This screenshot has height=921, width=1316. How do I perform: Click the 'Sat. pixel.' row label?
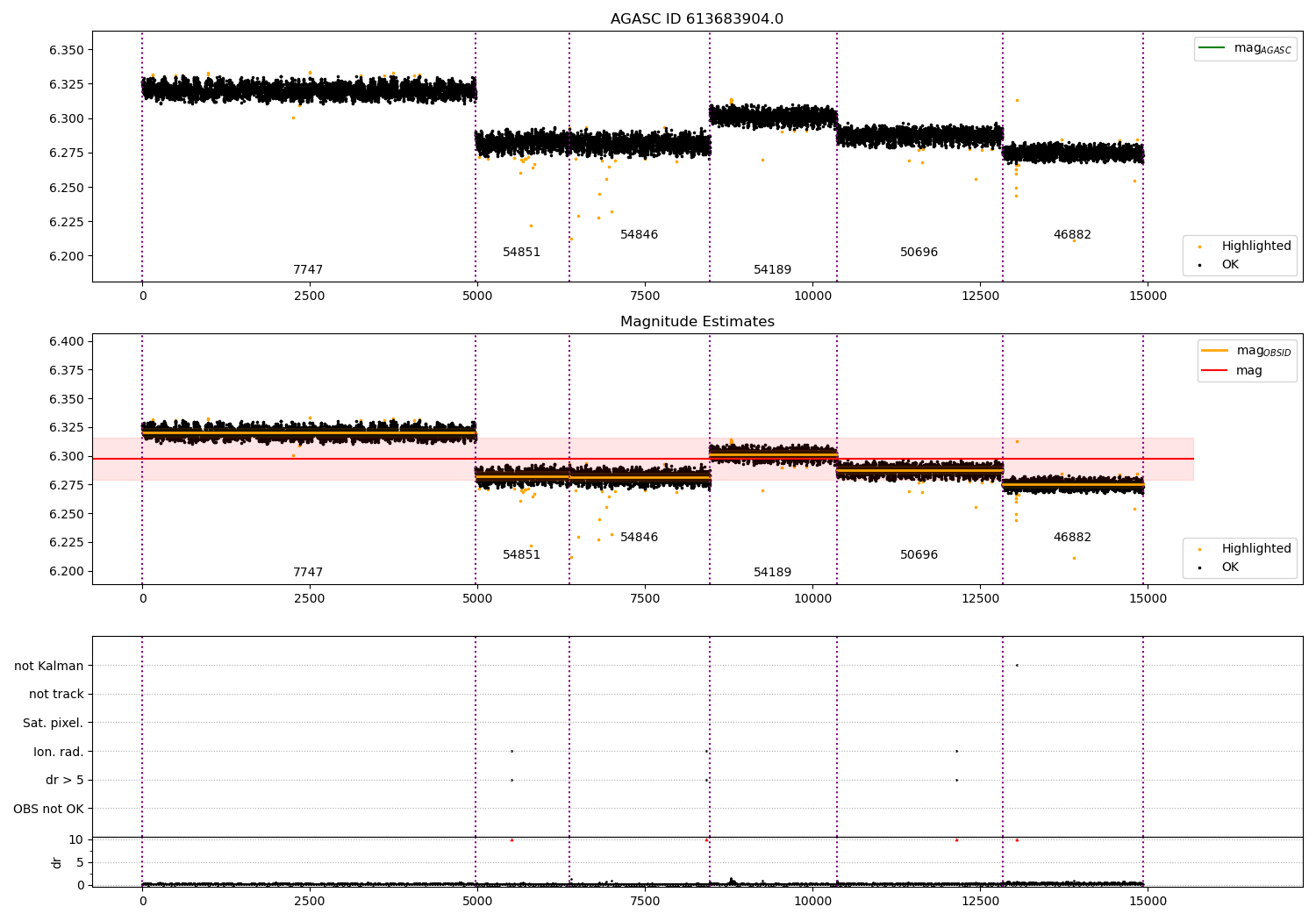tap(54, 724)
